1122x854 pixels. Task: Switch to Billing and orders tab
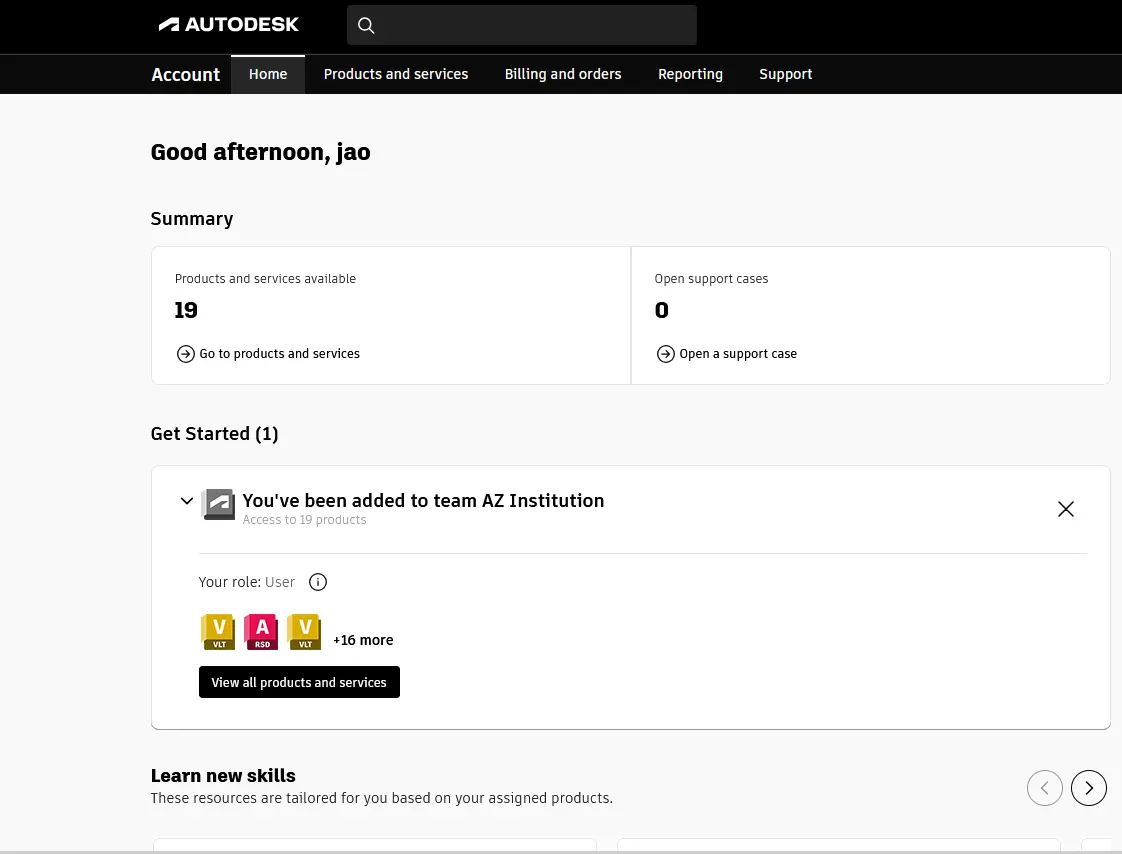point(563,74)
